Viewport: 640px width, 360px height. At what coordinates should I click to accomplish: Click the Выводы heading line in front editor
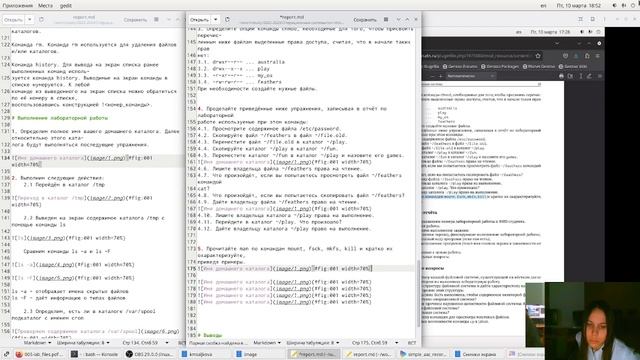(x=210, y=335)
